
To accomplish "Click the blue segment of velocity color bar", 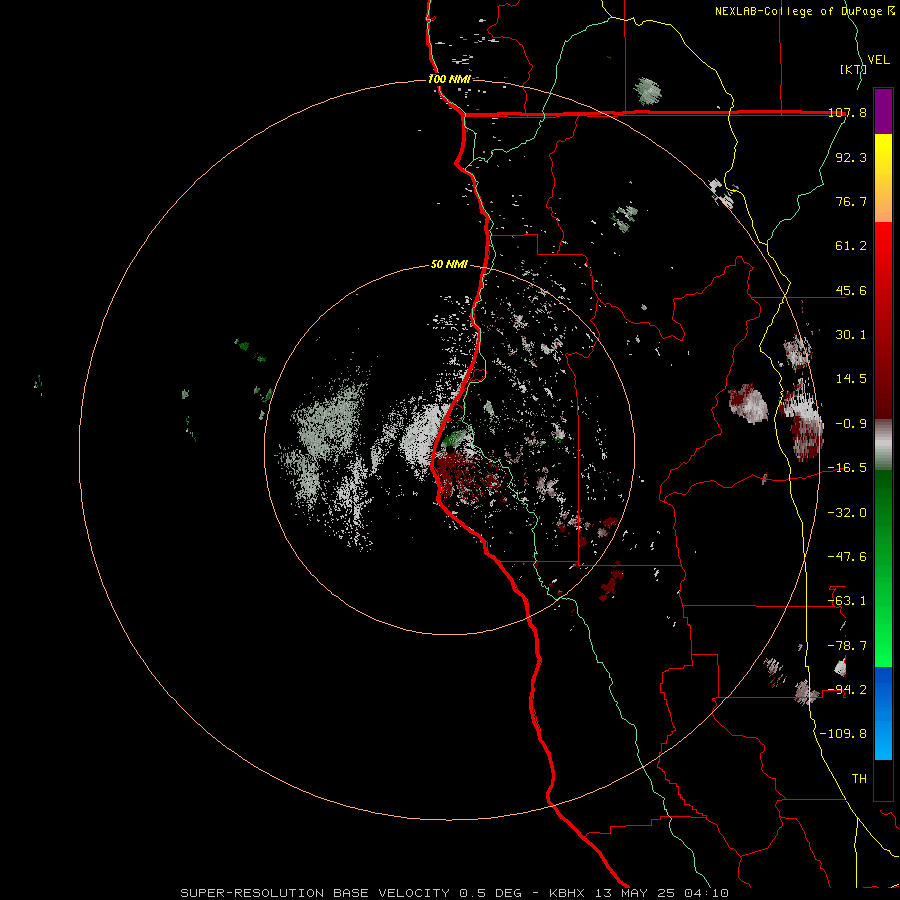I will pos(883,713).
